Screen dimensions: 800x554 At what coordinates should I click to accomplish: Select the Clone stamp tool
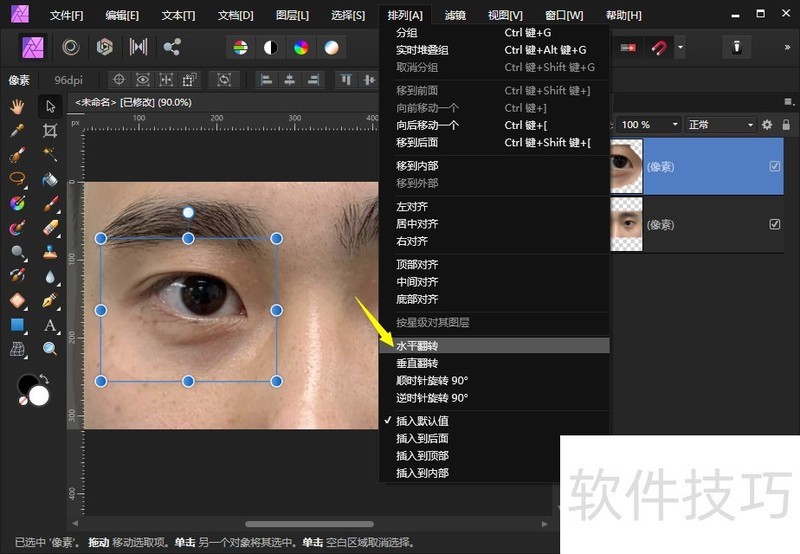50,252
